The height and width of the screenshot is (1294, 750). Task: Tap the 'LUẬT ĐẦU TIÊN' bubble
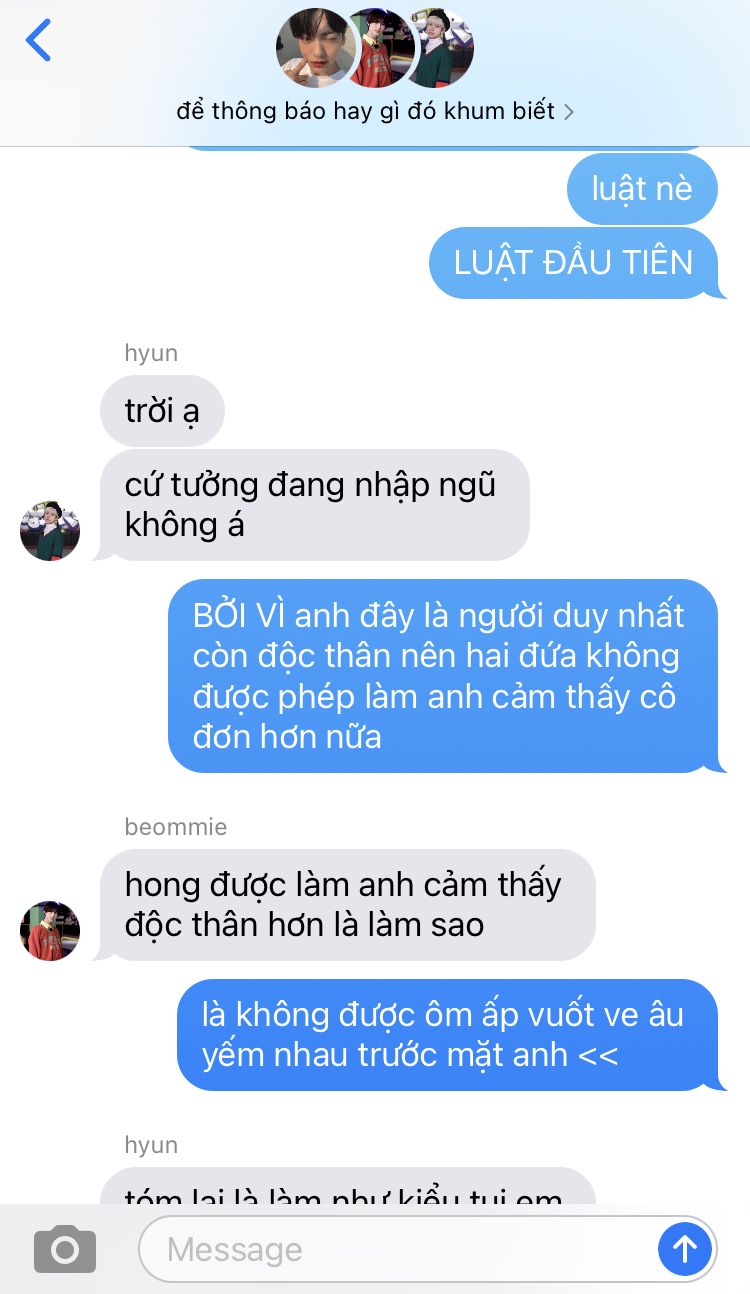[x=574, y=263]
